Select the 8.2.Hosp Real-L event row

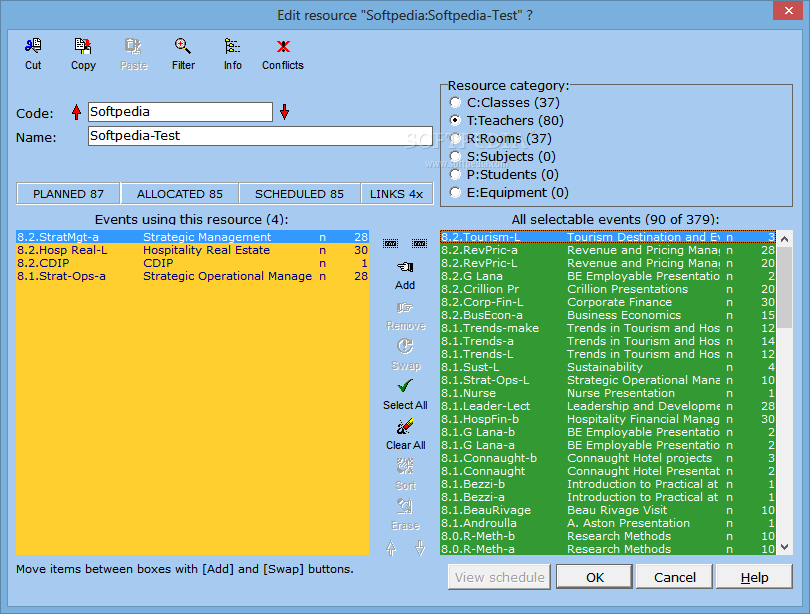click(192, 250)
